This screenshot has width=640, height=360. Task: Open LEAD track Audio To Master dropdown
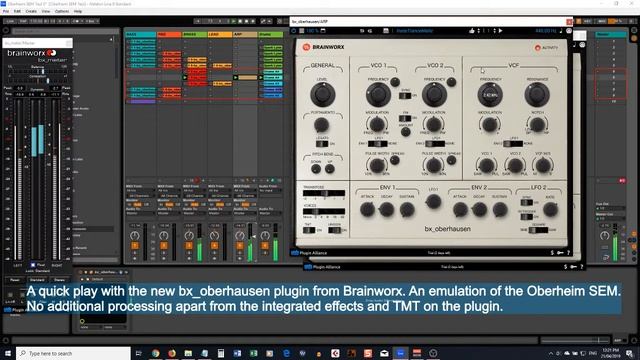(x=220, y=213)
